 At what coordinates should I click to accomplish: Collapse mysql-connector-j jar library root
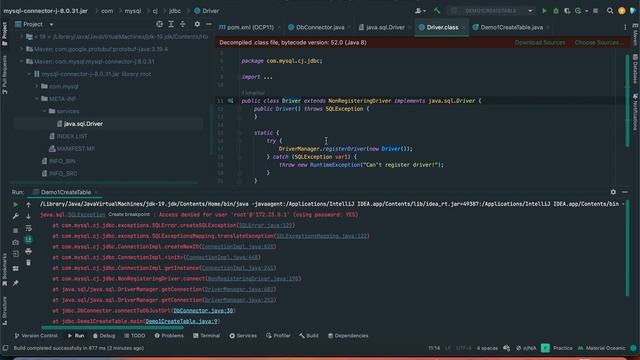29,74
